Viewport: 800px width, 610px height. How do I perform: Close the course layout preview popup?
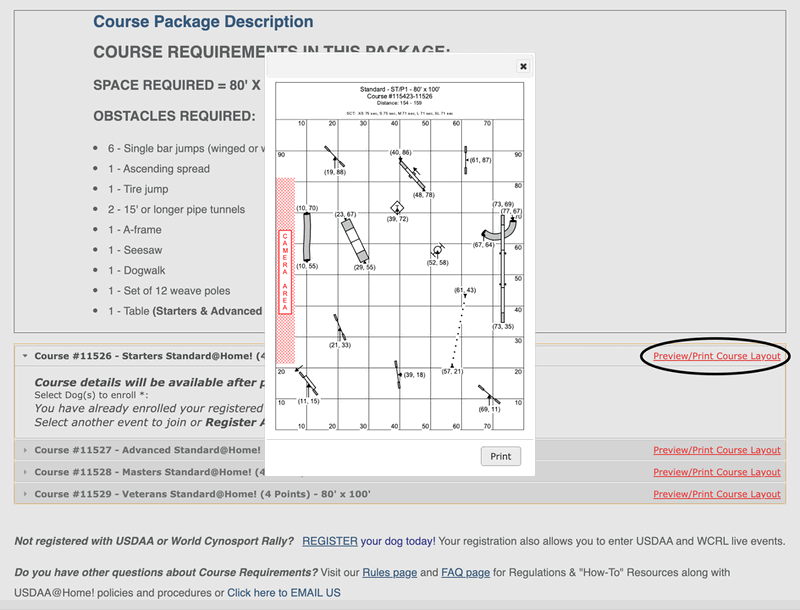[x=523, y=66]
